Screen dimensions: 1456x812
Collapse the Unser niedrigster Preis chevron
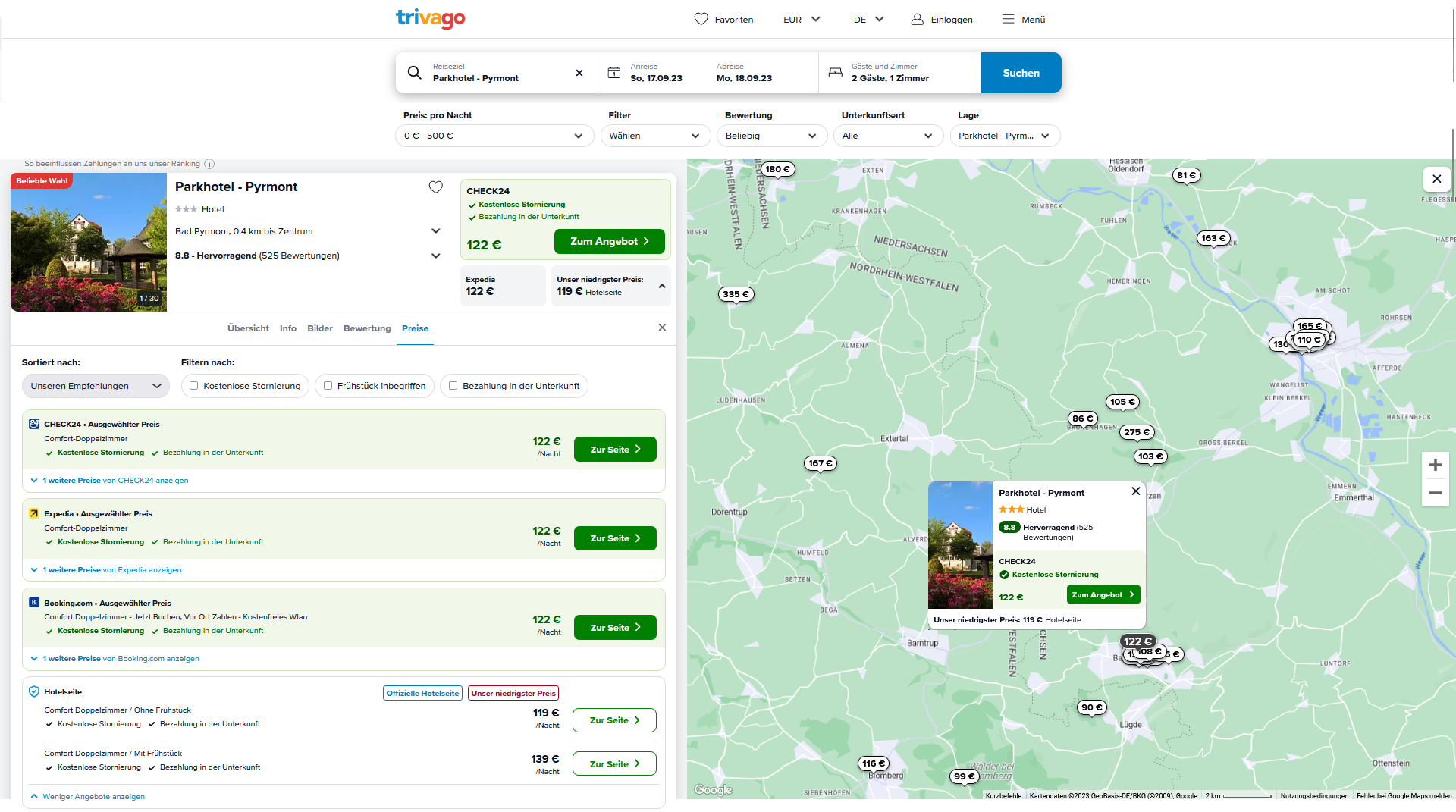pyautogui.click(x=662, y=286)
